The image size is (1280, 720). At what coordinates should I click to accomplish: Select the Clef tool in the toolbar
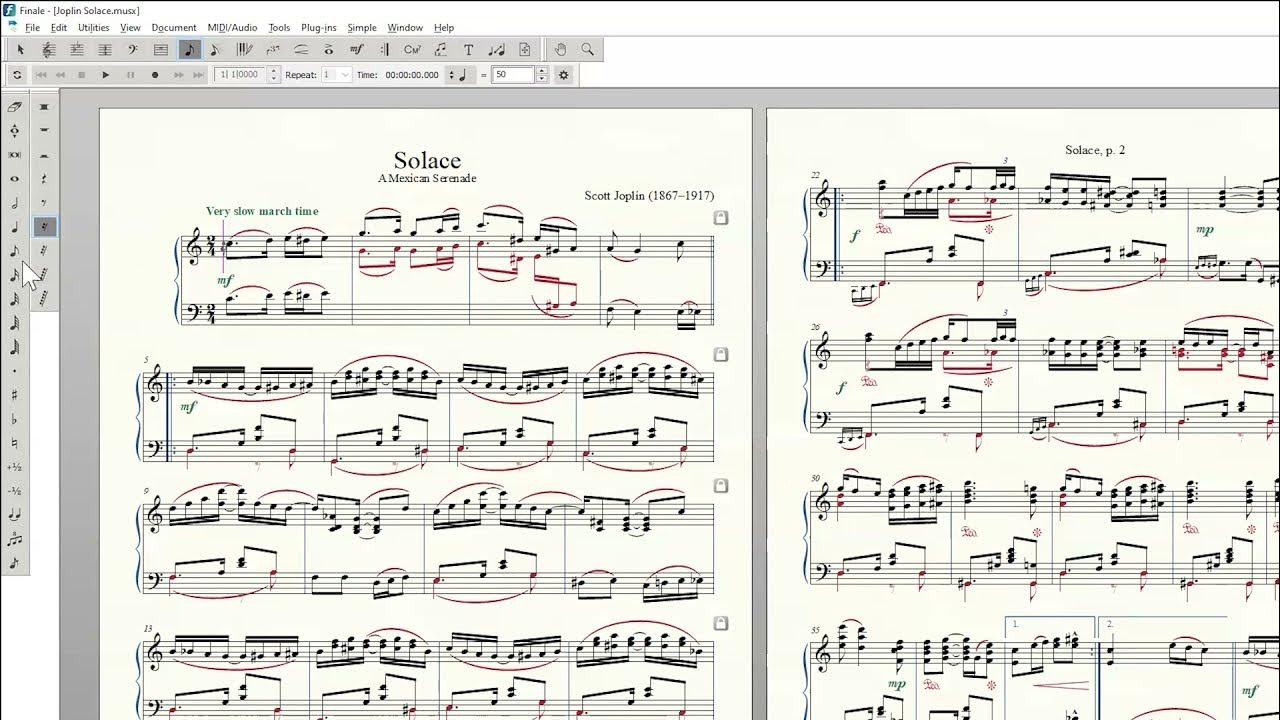[x=133, y=49]
